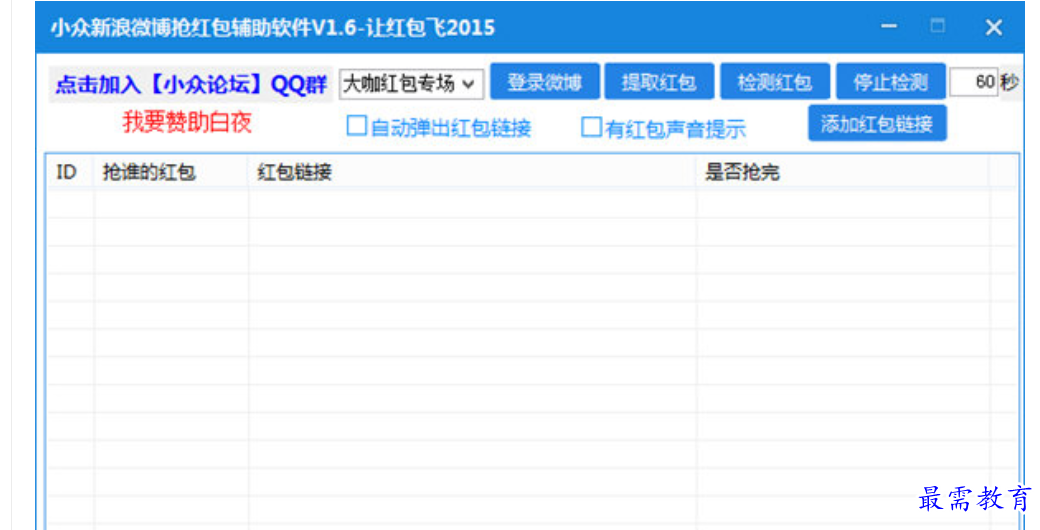Click the 添加红包链接 button

877,123
